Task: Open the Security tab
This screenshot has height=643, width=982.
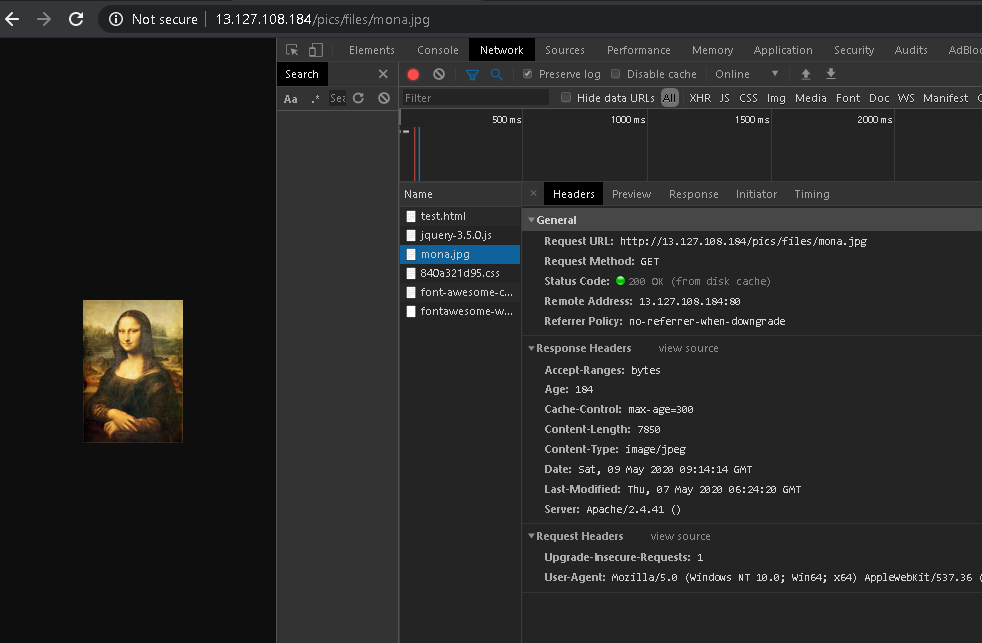Action: [x=854, y=50]
